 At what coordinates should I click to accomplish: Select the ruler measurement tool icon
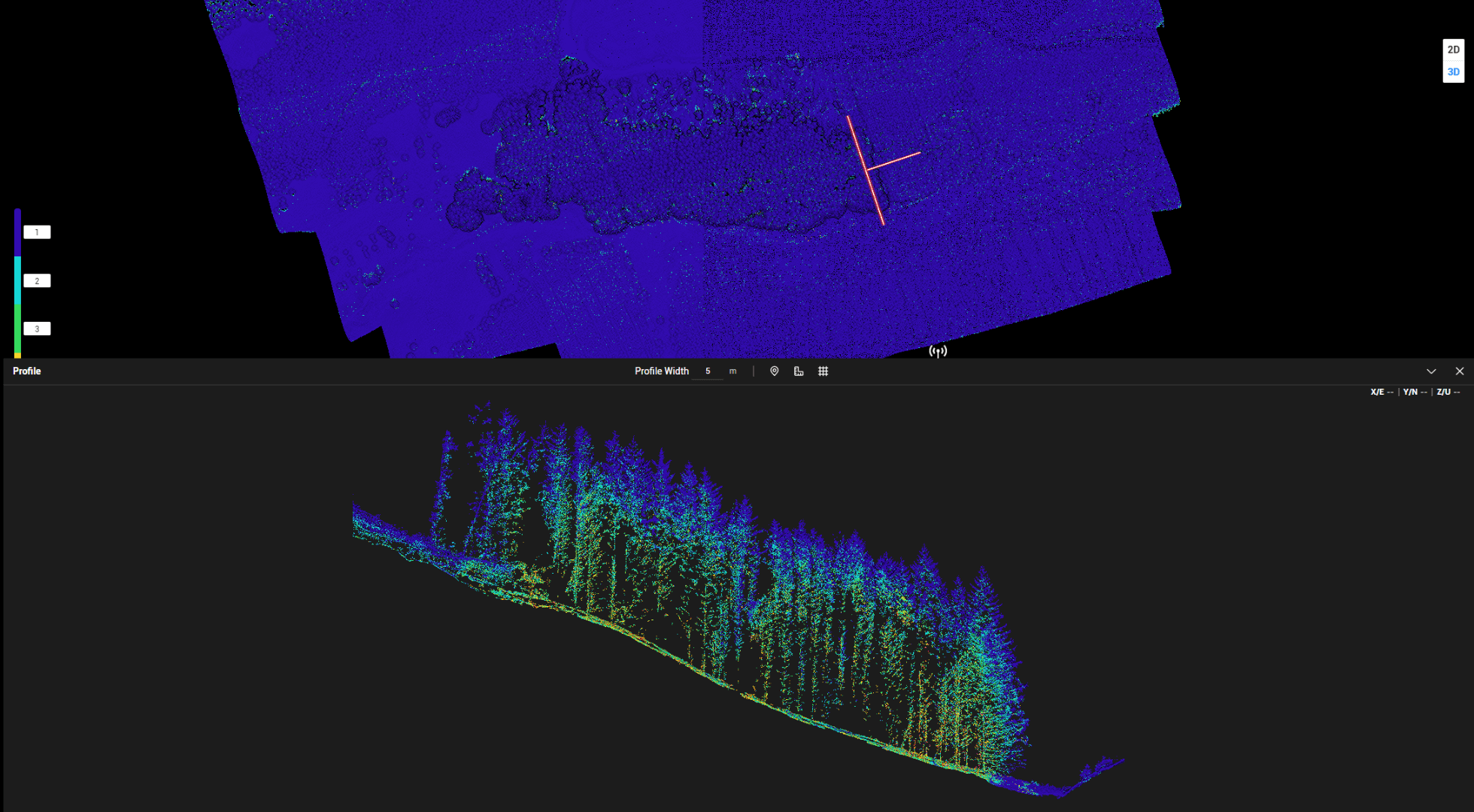coord(799,371)
